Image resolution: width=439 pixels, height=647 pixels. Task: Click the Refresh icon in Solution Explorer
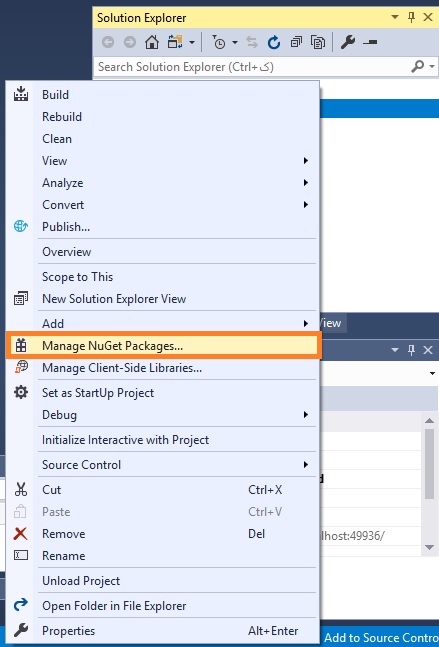point(274,42)
